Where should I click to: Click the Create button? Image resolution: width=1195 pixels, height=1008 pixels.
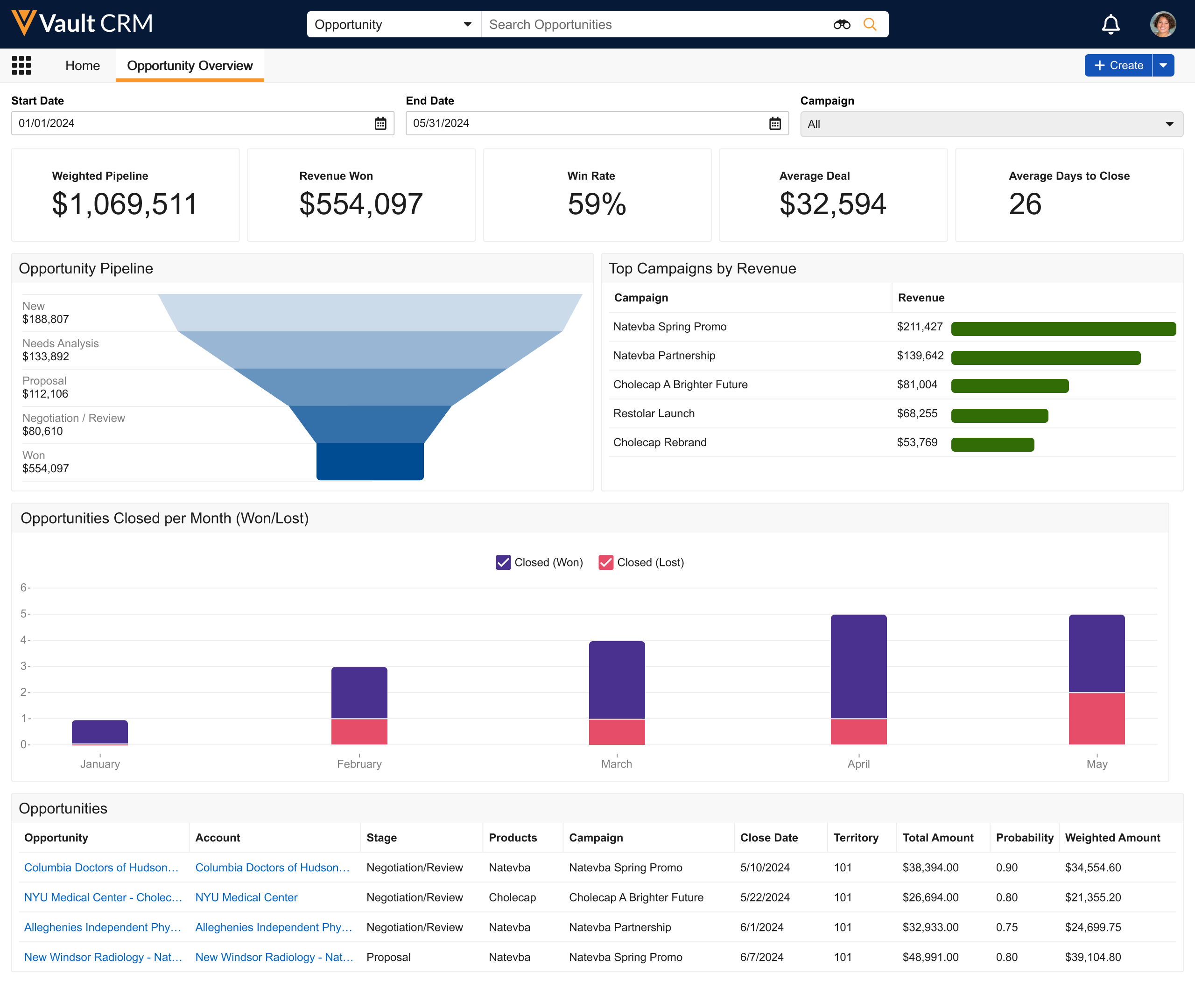click(1118, 66)
